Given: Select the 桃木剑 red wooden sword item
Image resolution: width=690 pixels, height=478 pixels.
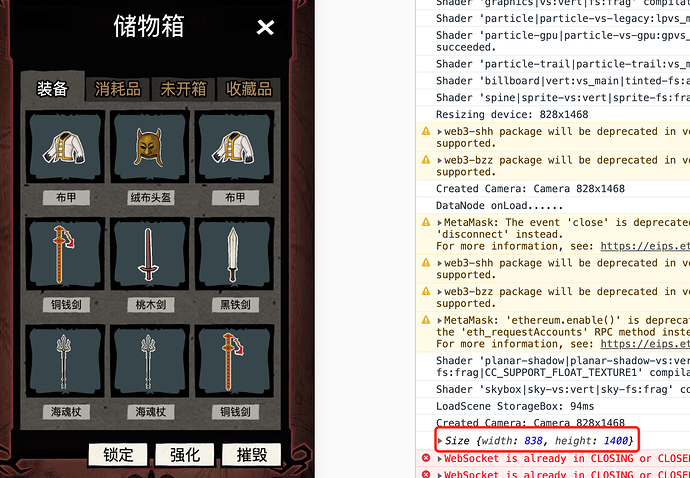Looking at the screenshot, I should coord(150,254).
